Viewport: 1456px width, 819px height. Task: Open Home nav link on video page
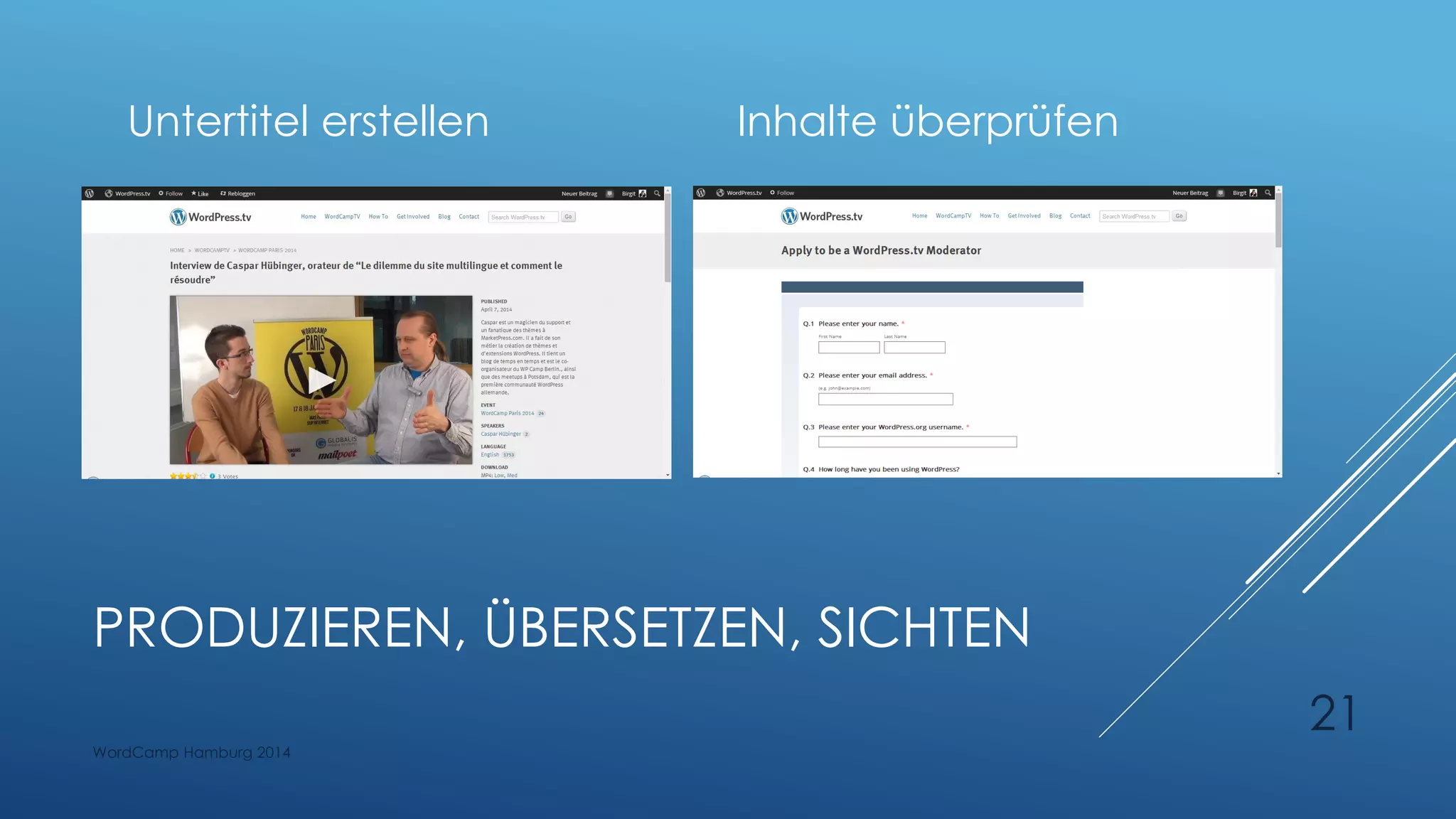pyautogui.click(x=309, y=217)
